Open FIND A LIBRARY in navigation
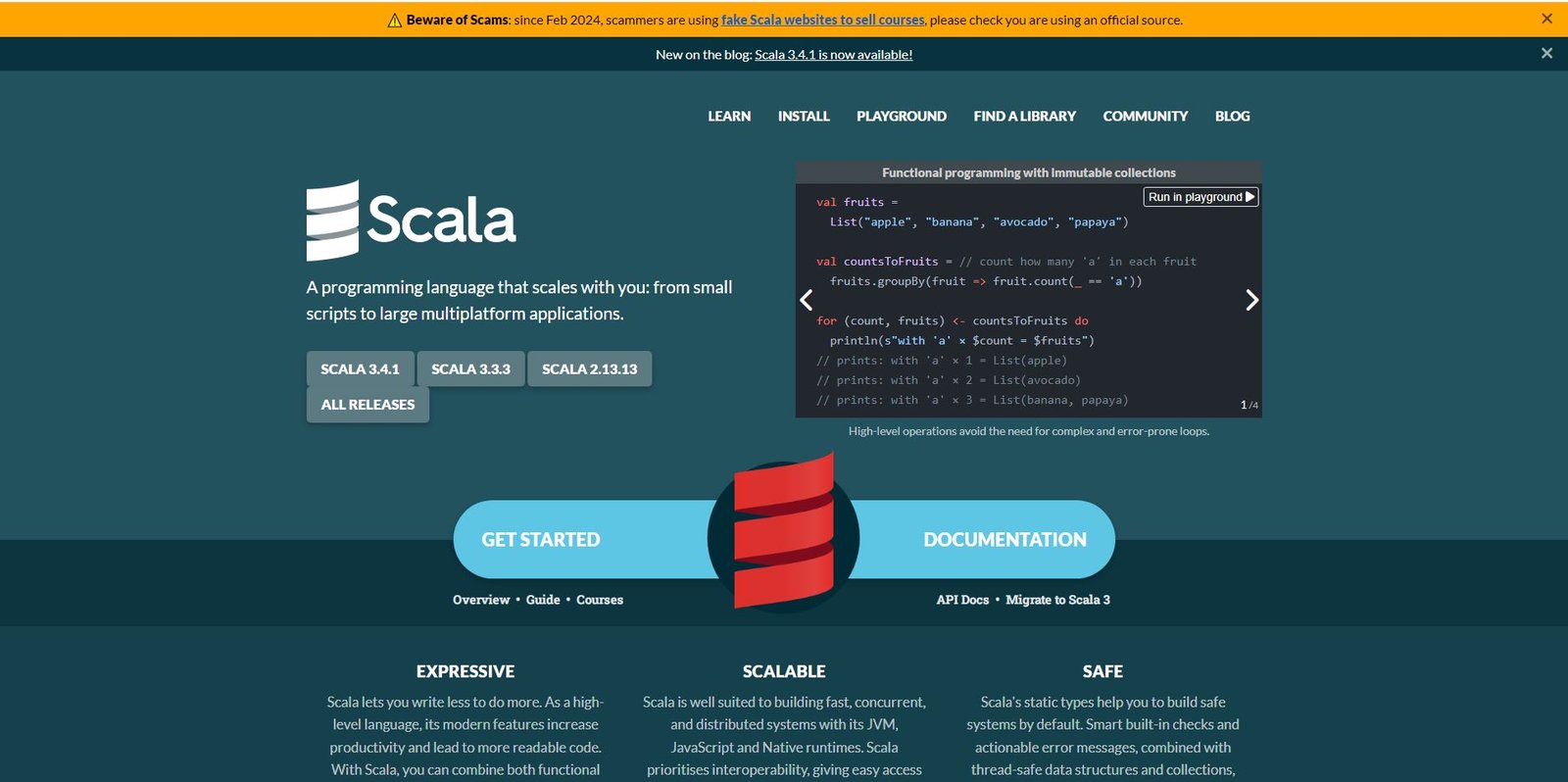Screen dimensions: 1568x782 [1024, 116]
